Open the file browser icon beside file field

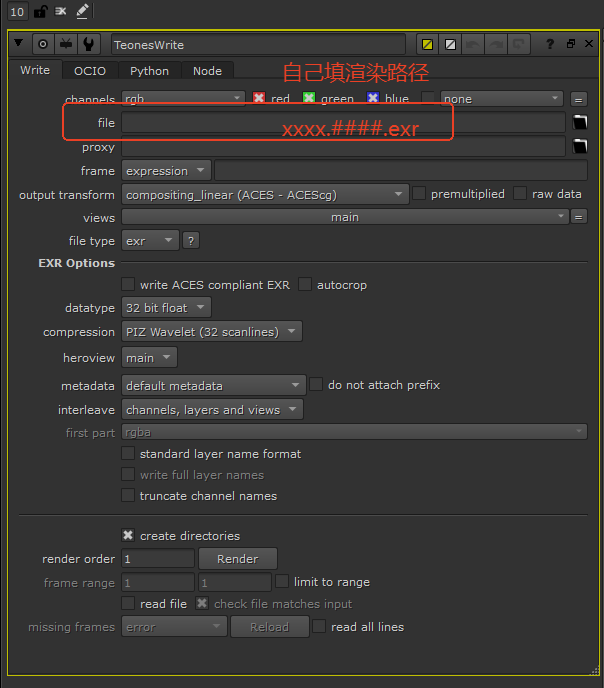(x=579, y=122)
